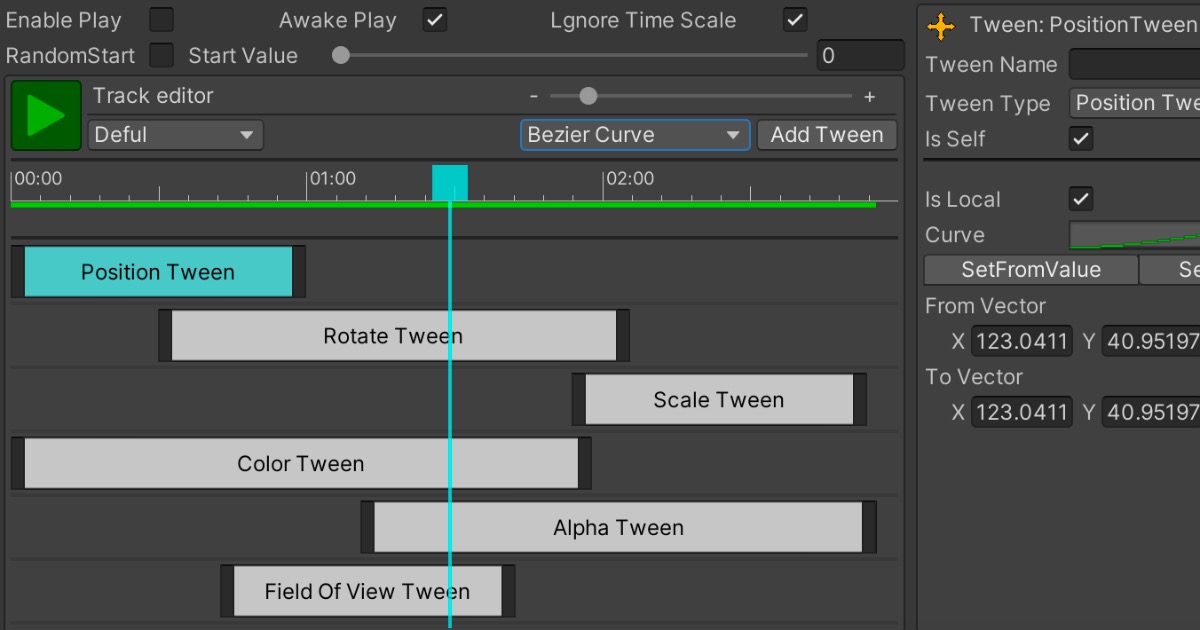1200x630 pixels.
Task: Uncheck the Awake Play checkbox
Action: [x=434, y=19]
